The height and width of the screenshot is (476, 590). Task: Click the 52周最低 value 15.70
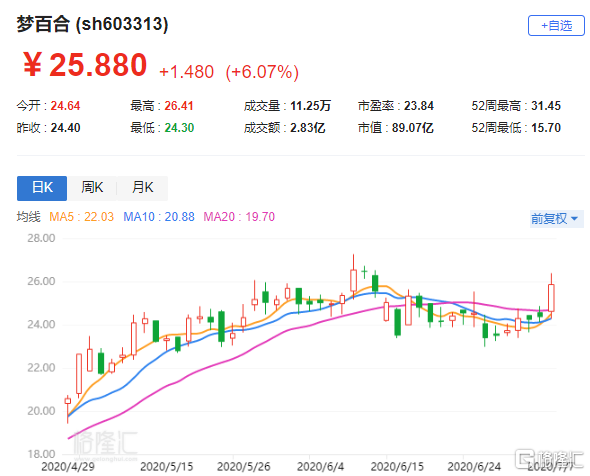(546, 128)
